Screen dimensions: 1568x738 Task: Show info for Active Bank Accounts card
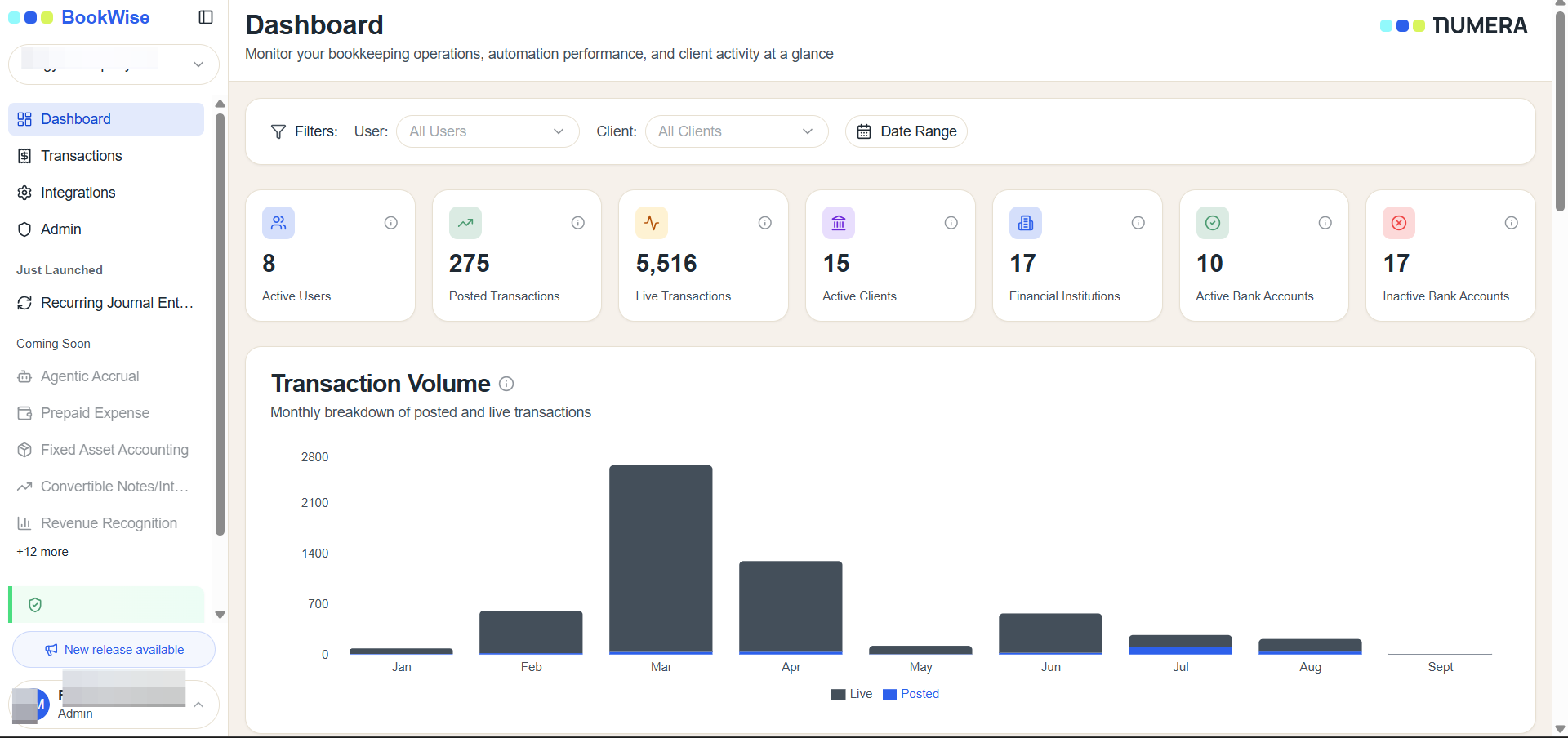click(x=1325, y=223)
